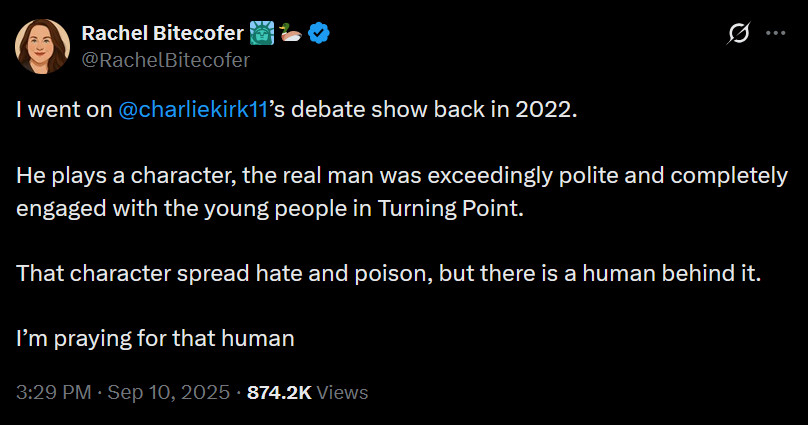
Task: Click the 874.2K view count
Action: click(278, 392)
